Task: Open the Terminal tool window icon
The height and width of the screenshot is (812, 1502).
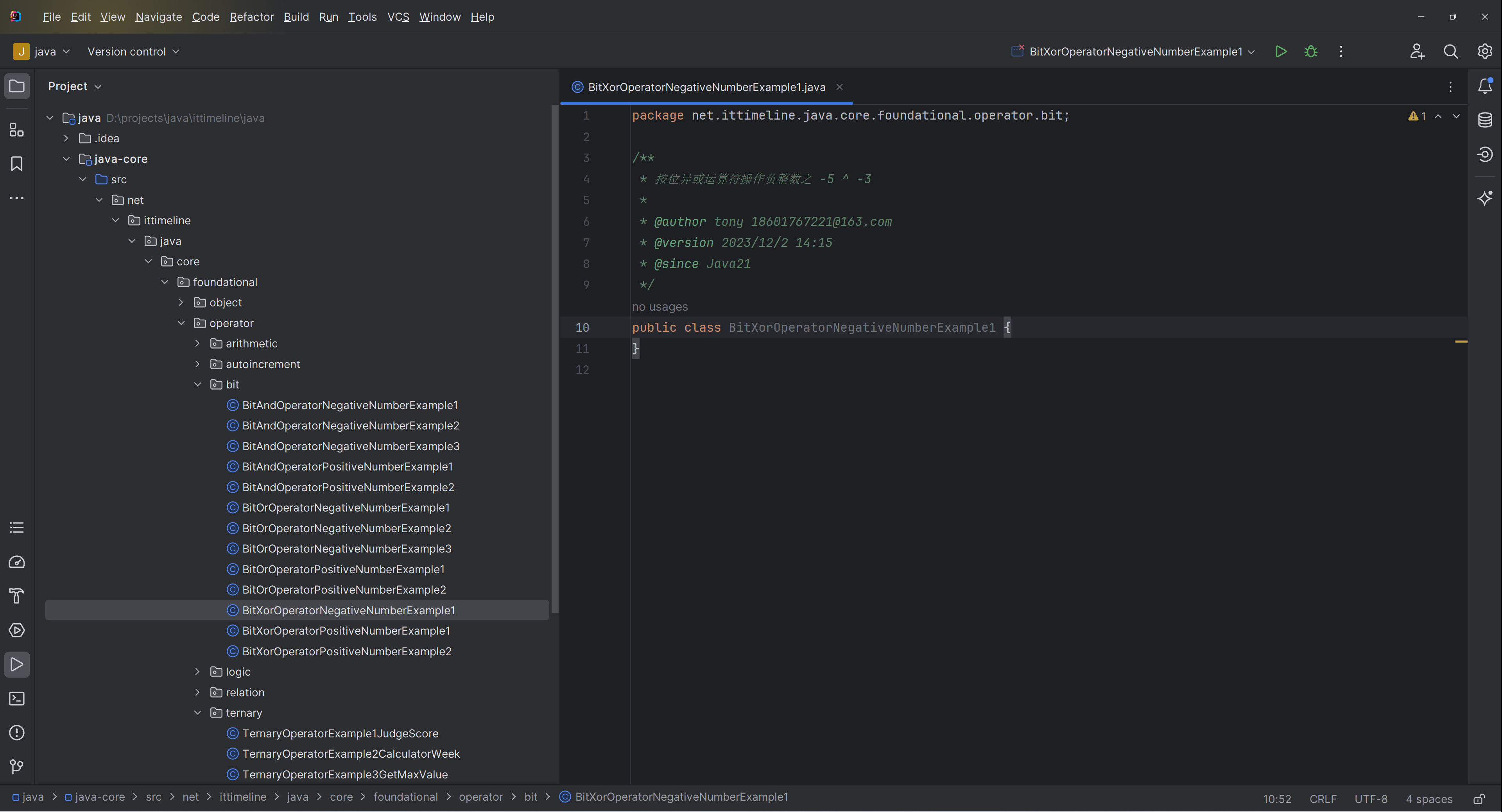Action: (17, 698)
